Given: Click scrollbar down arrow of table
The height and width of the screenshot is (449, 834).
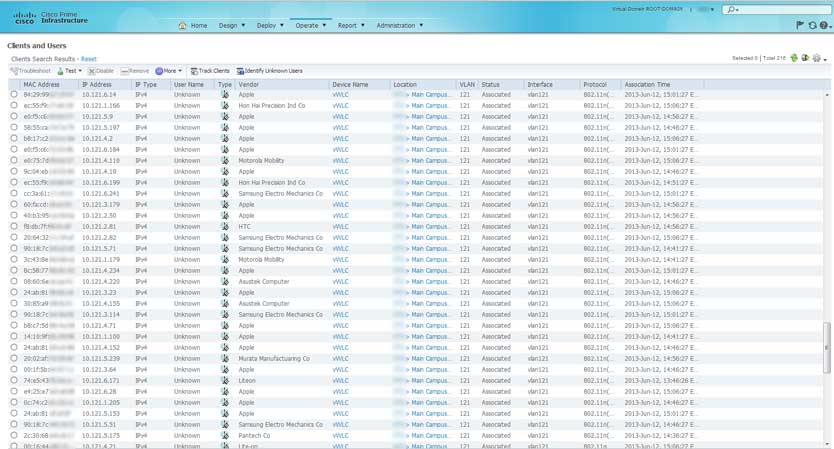Looking at the screenshot, I should pyautogui.click(x=827, y=444).
